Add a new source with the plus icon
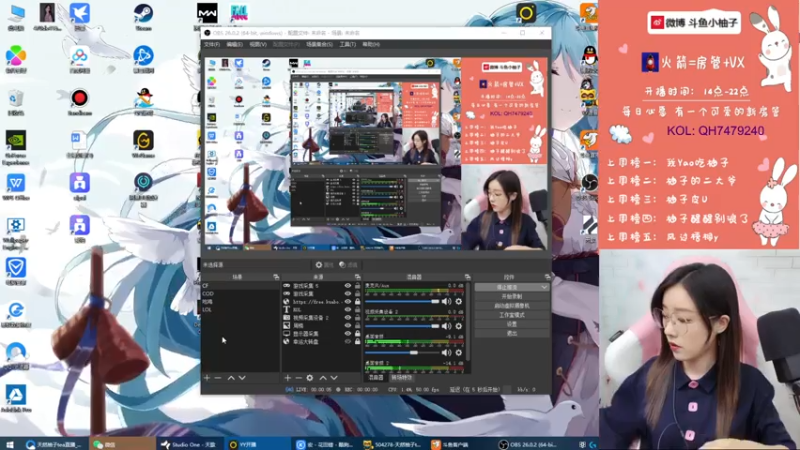Viewport: 800px width, 450px height. coord(288,378)
